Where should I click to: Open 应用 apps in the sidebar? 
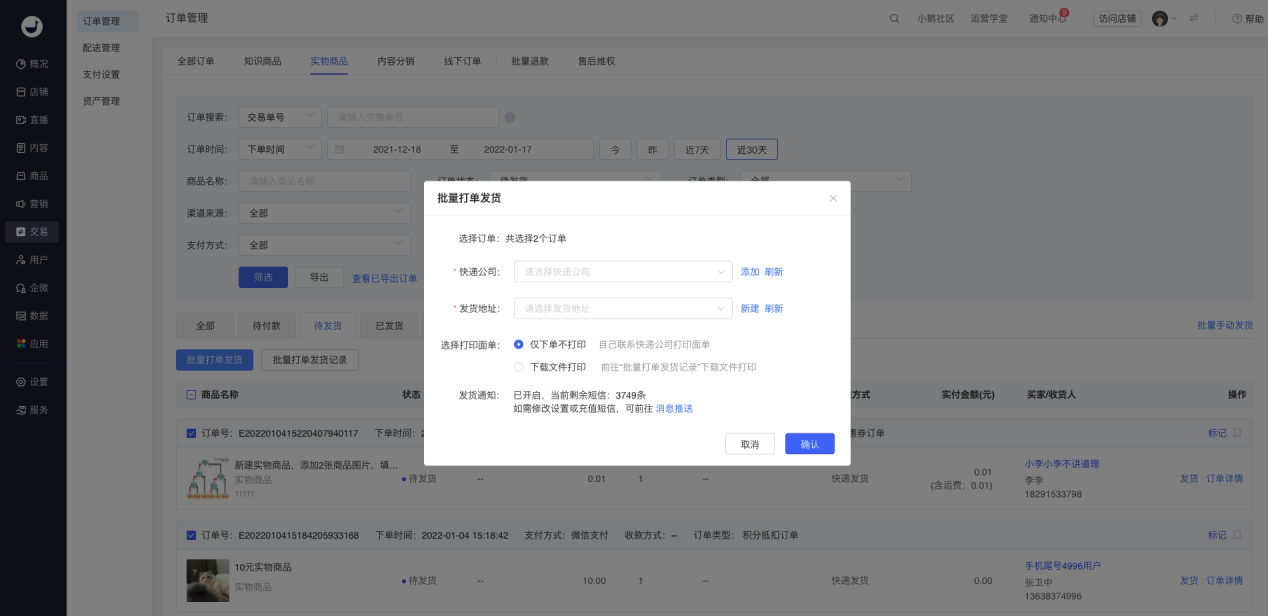pos(32,343)
